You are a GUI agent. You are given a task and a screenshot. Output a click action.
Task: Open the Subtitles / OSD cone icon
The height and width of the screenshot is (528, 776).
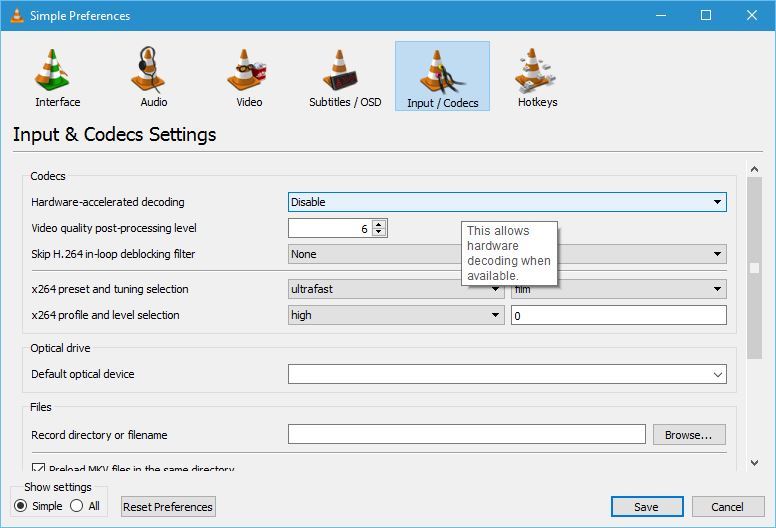click(340, 70)
